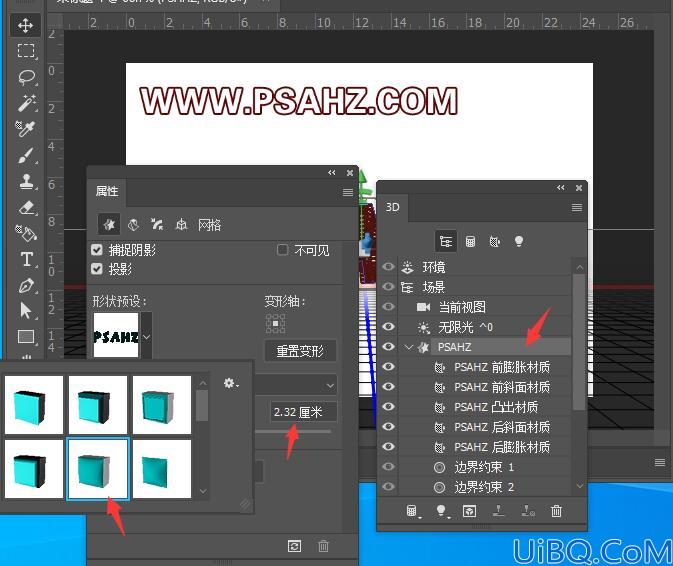Delete selected object in 3D panel
Image resolution: width=673 pixels, height=566 pixels.
click(556, 511)
